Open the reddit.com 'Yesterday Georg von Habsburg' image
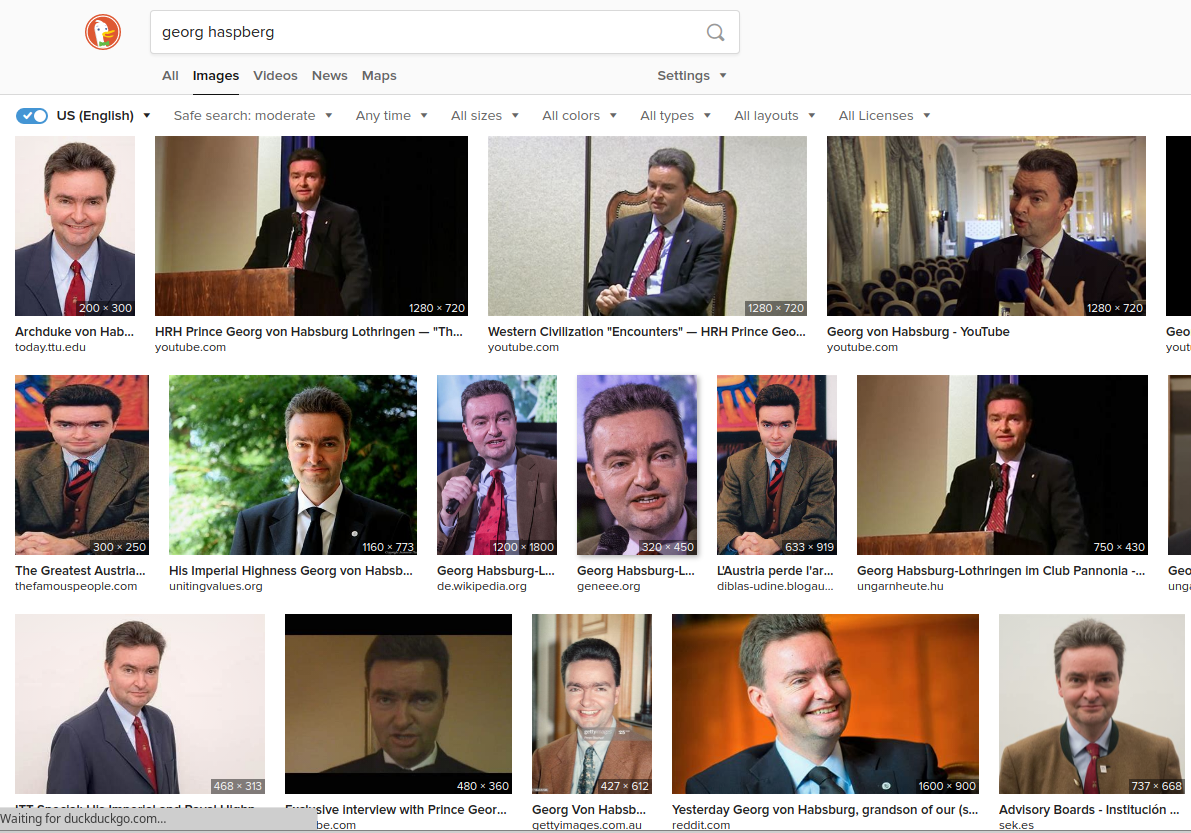Viewport: 1191px width, 833px height. pos(825,704)
